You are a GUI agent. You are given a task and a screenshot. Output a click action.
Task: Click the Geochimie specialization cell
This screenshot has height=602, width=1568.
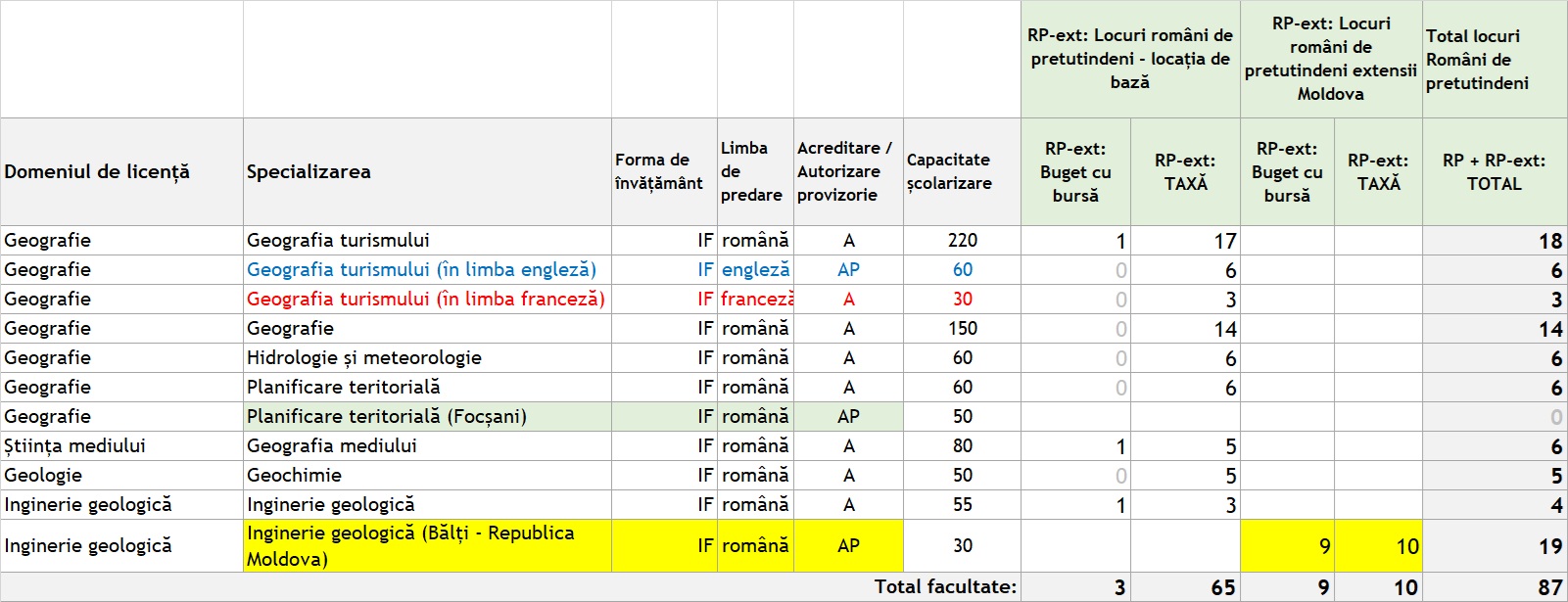pyautogui.click(x=427, y=476)
